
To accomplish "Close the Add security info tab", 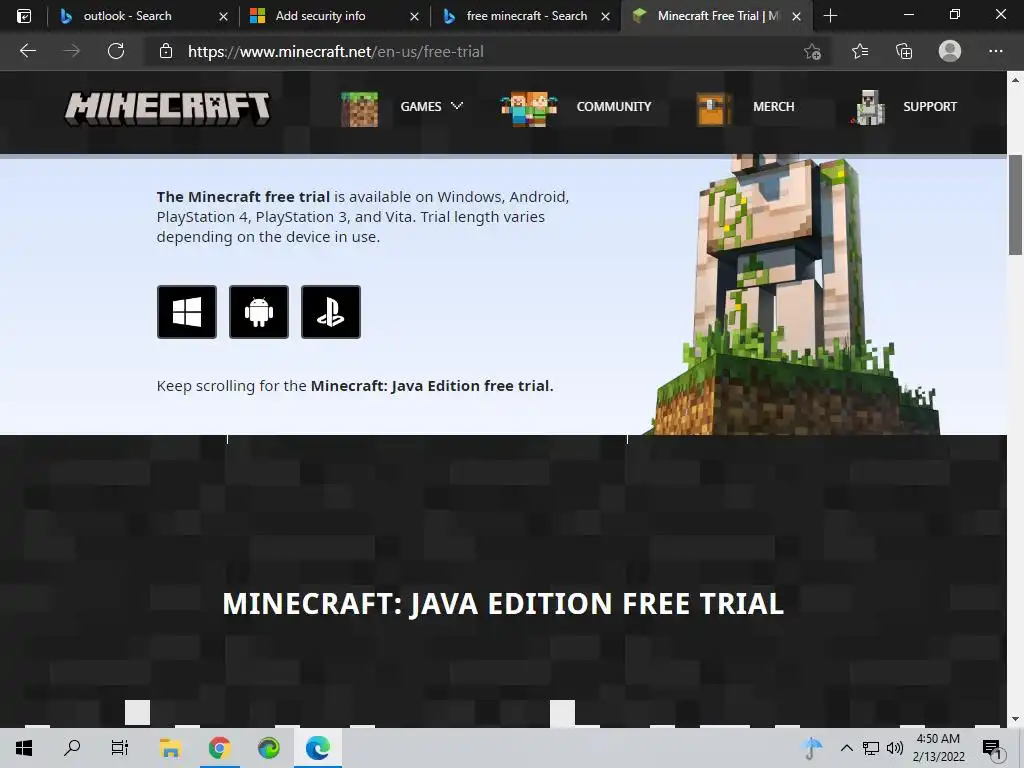I will [414, 16].
